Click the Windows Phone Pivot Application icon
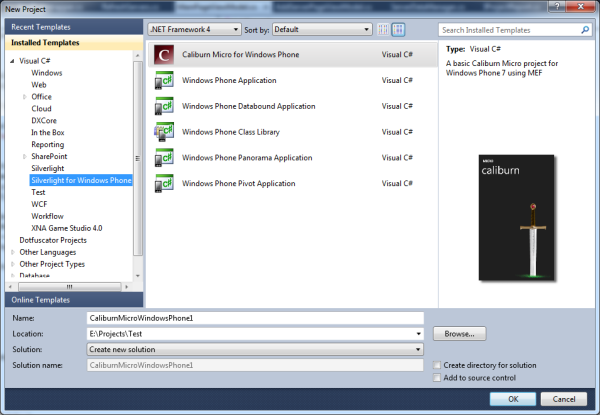The width and height of the screenshot is (600, 415). tap(164, 184)
